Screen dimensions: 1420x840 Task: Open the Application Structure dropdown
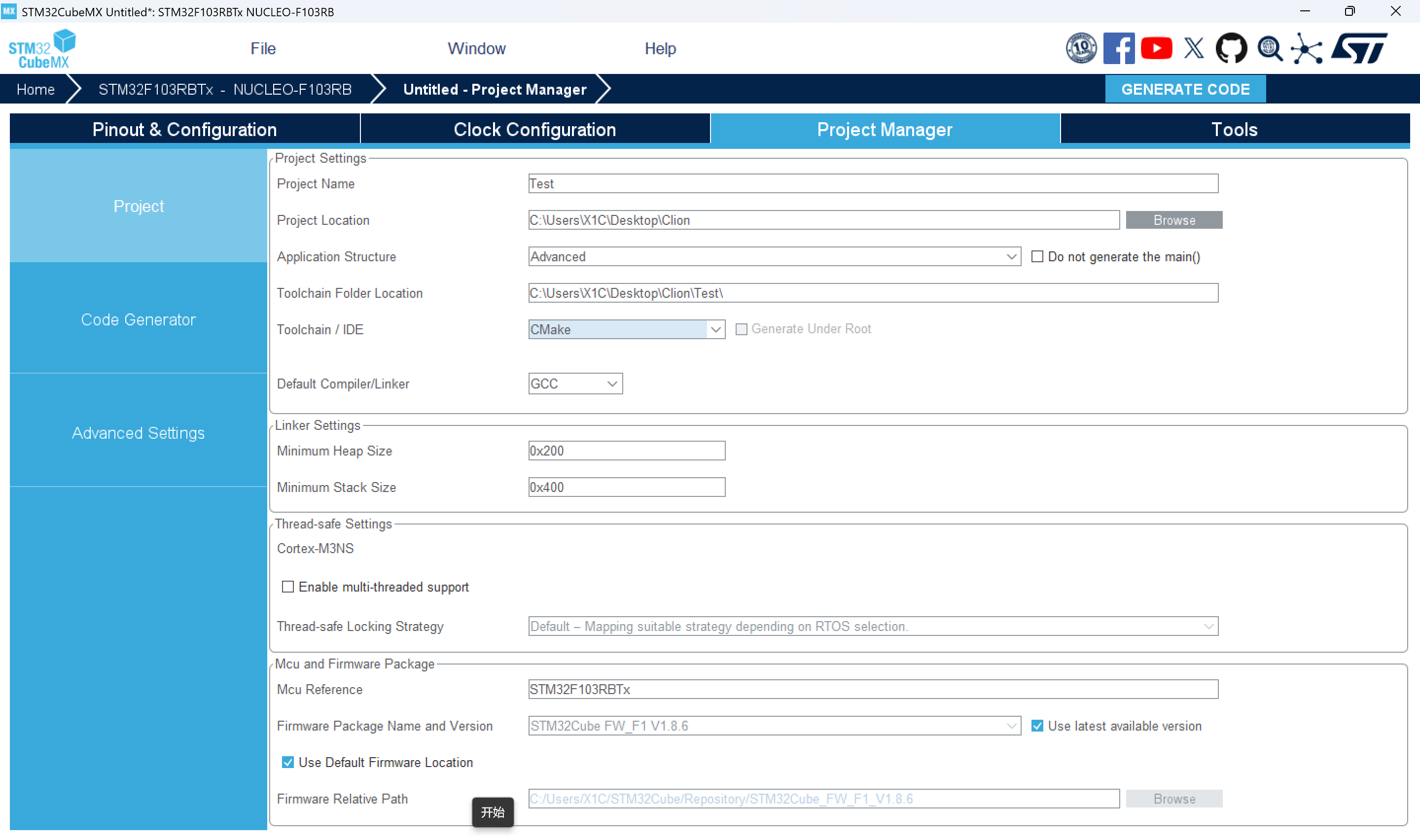coord(774,256)
